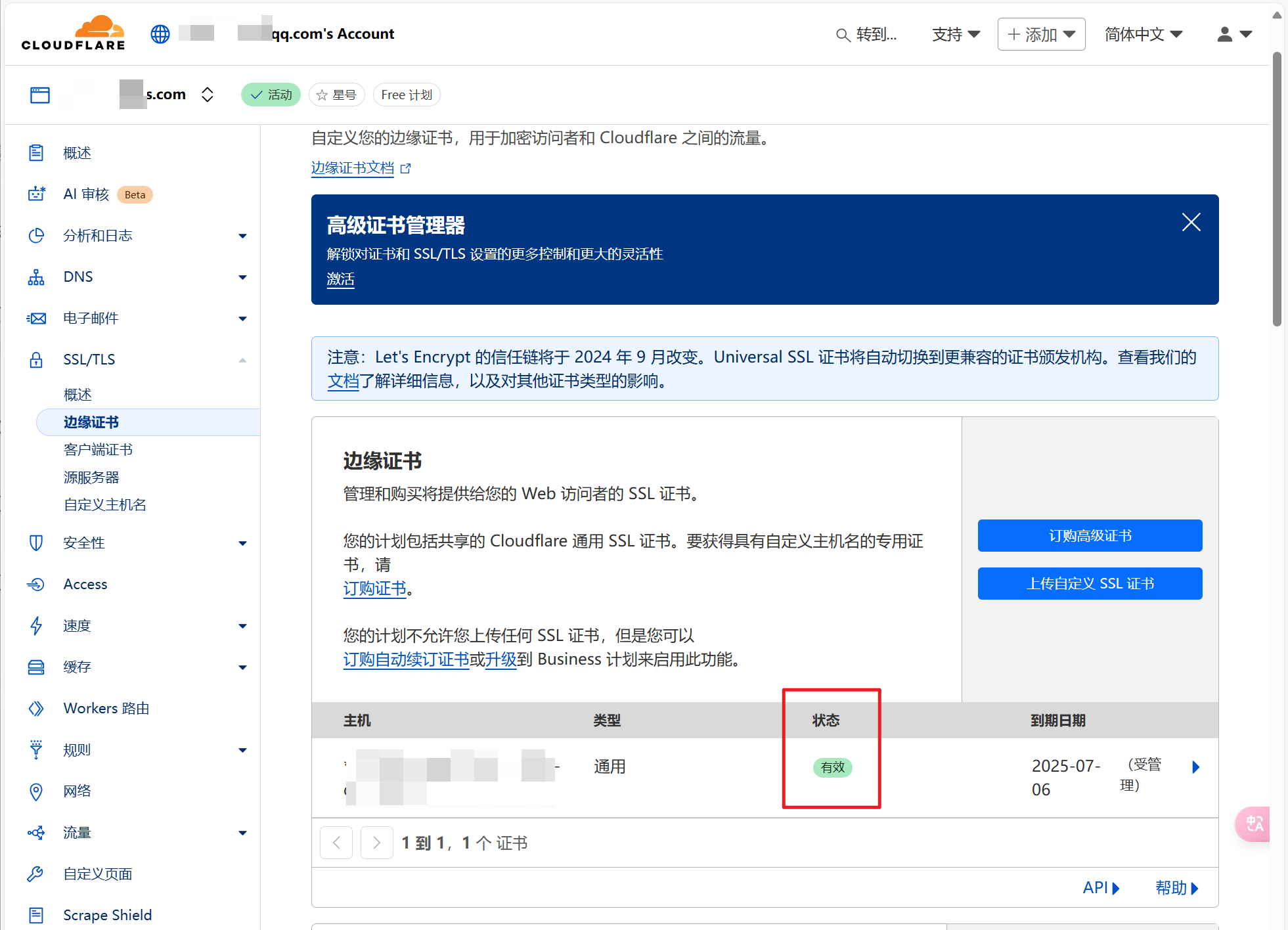Expand the certificate row details arrow

tap(1195, 767)
